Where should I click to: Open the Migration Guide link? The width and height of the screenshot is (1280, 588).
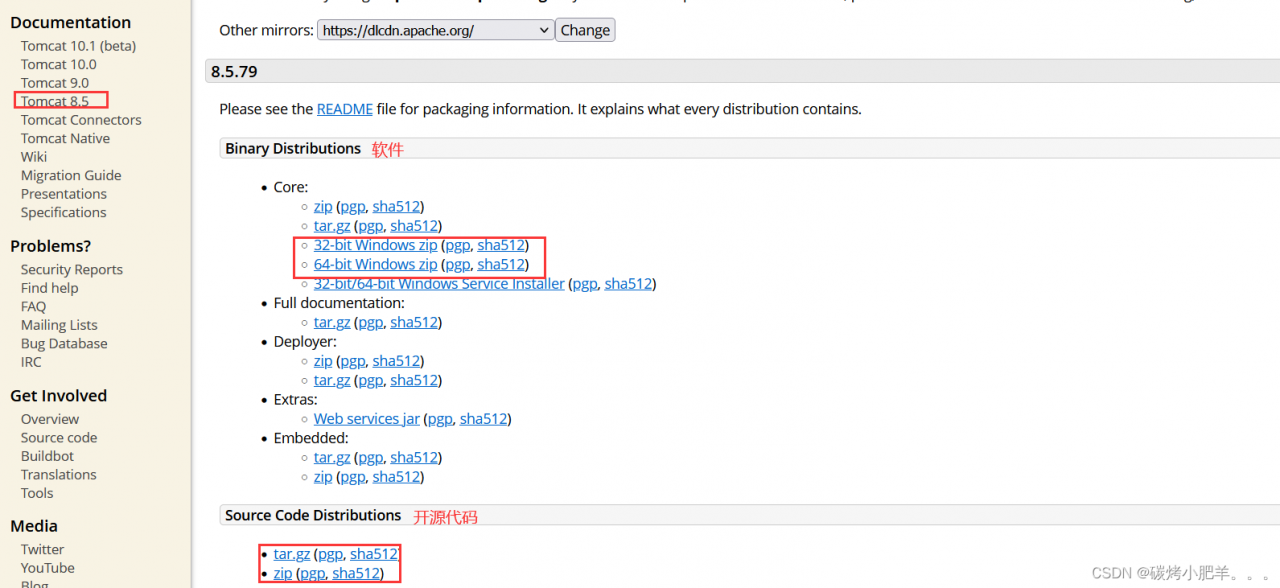click(x=71, y=175)
